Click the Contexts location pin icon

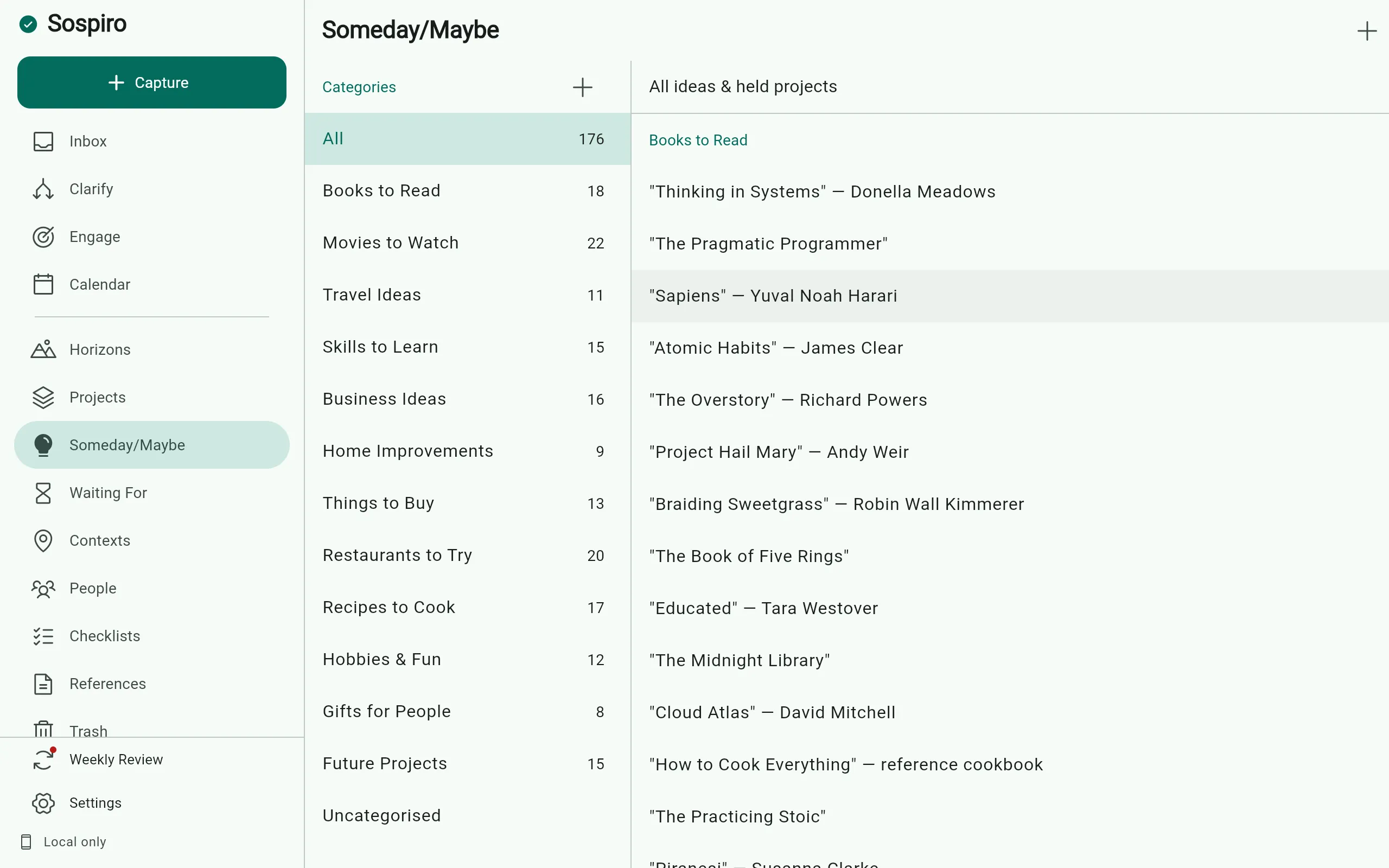pos(43,540)
